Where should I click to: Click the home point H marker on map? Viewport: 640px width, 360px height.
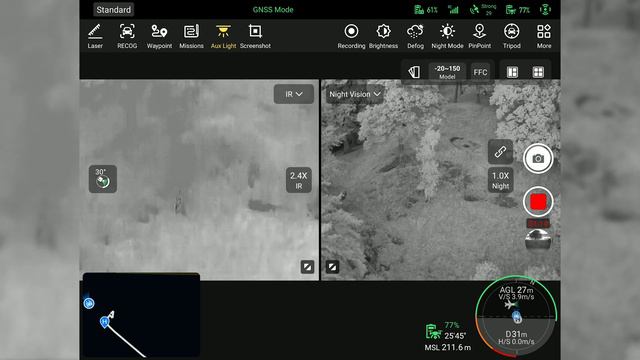click(105, 322)
